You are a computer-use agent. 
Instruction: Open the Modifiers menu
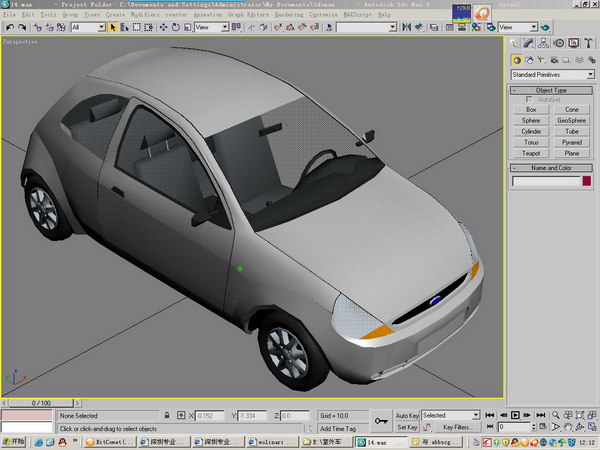pos(145,16)
